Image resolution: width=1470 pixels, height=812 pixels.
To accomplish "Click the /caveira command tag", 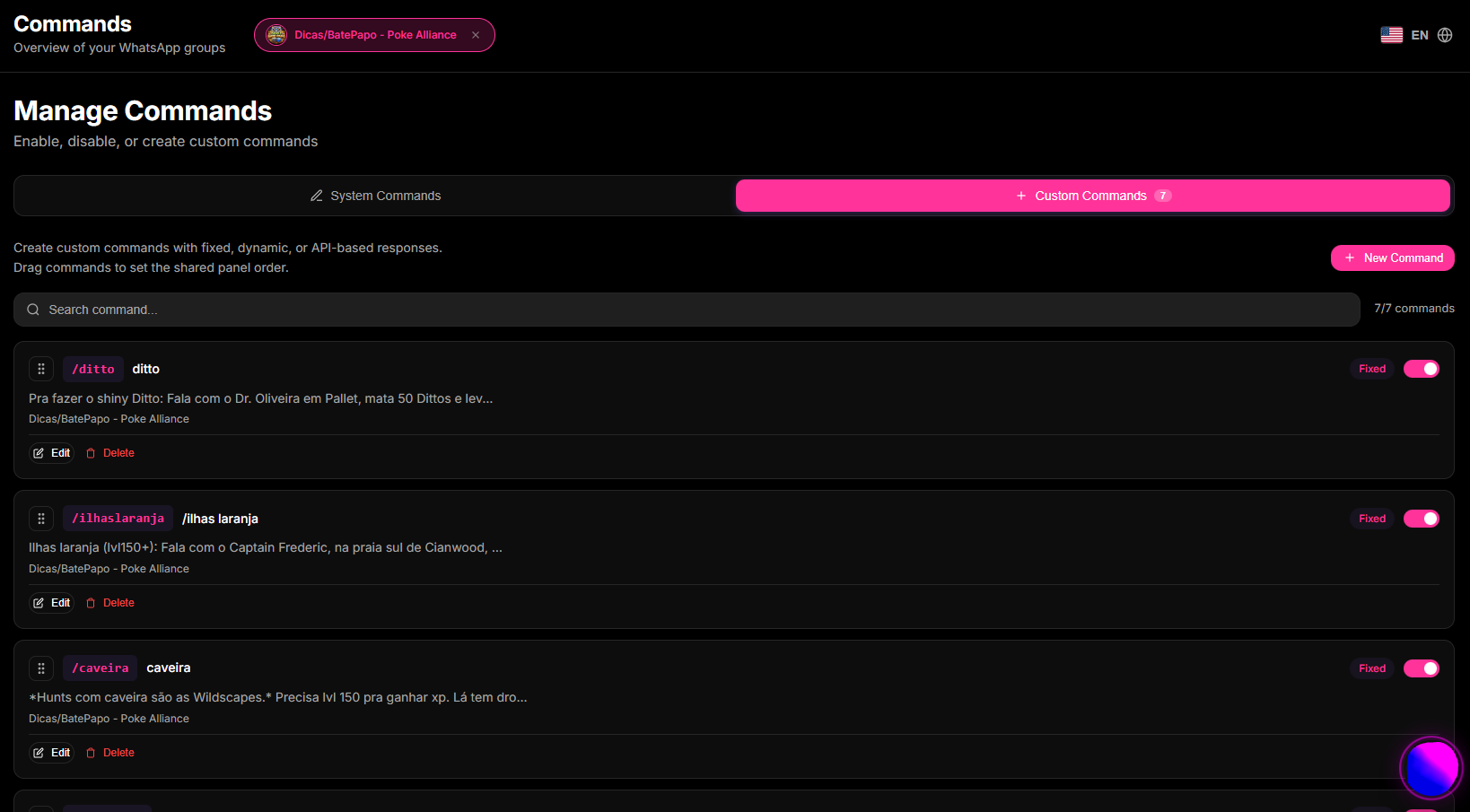I will pos(101,668).
